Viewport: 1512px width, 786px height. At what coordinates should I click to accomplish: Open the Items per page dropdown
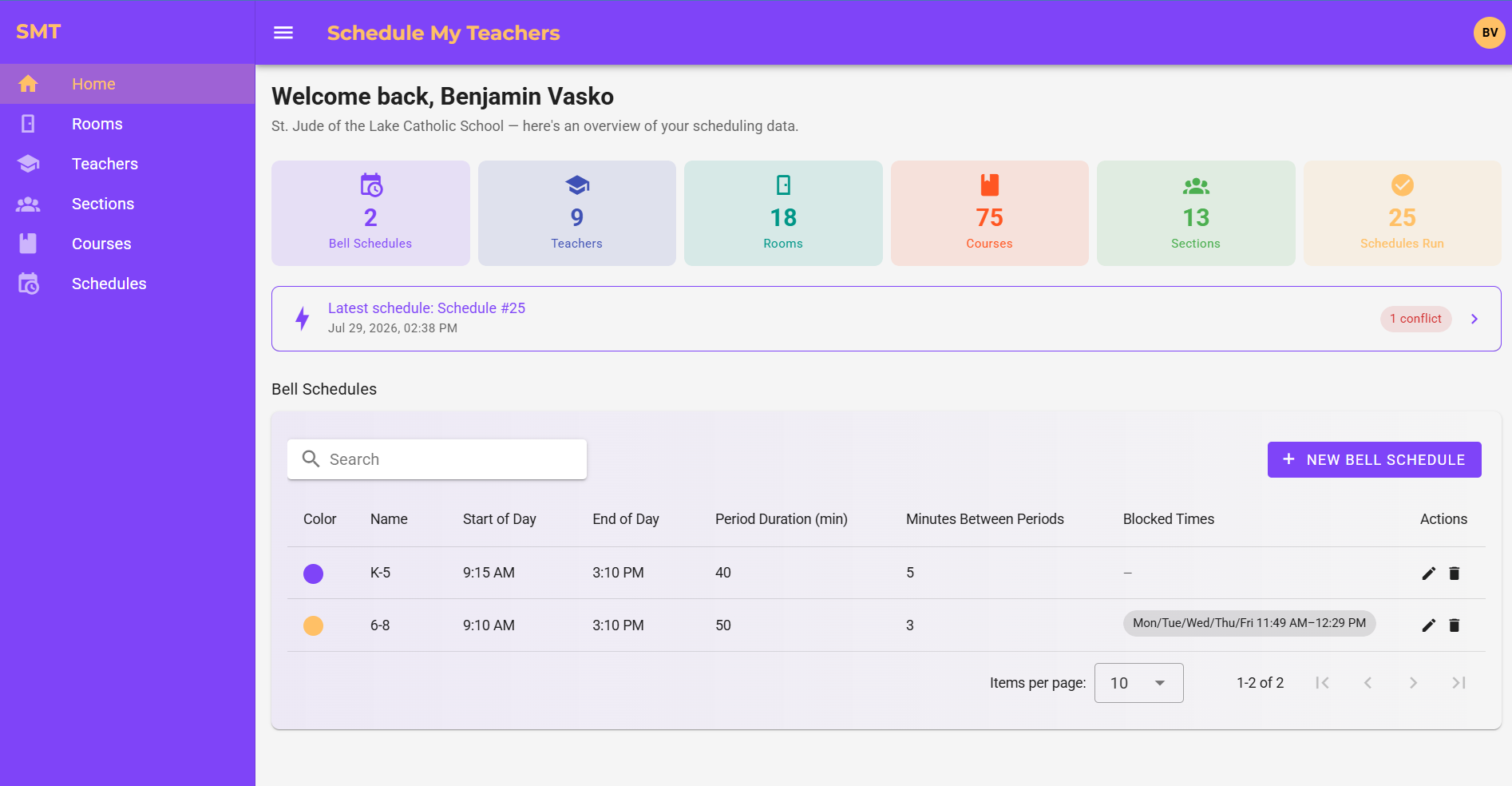pos(1138,683)
